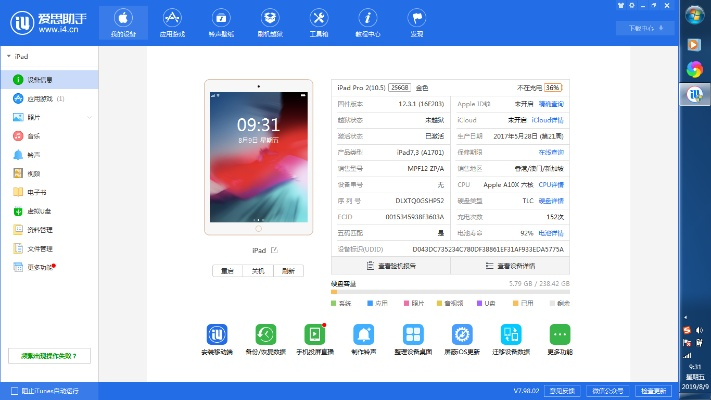The image size is (711, 400).
Task: Click Check Update (检查更新) button
Action: [653, 391]
